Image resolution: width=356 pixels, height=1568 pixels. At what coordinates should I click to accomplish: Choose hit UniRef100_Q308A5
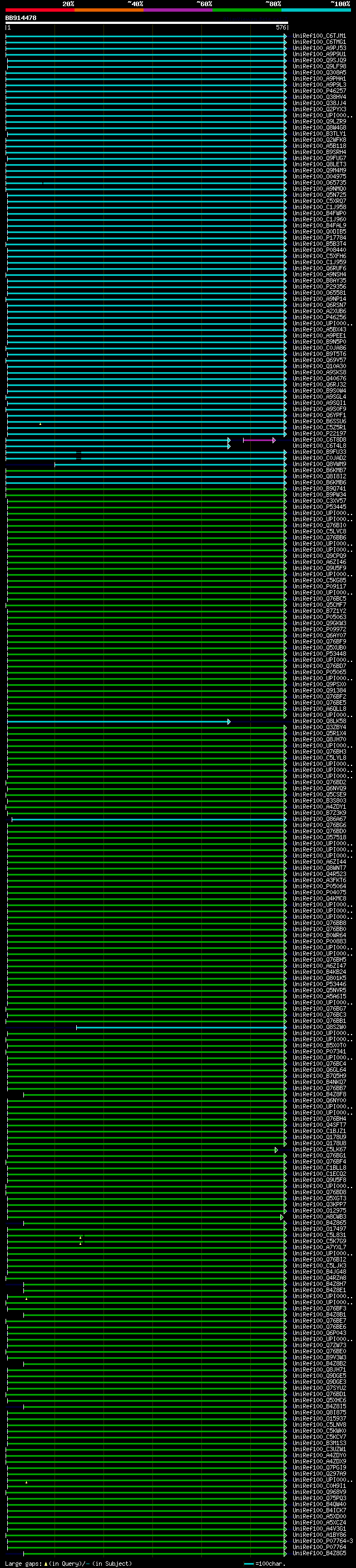point(319,72)
